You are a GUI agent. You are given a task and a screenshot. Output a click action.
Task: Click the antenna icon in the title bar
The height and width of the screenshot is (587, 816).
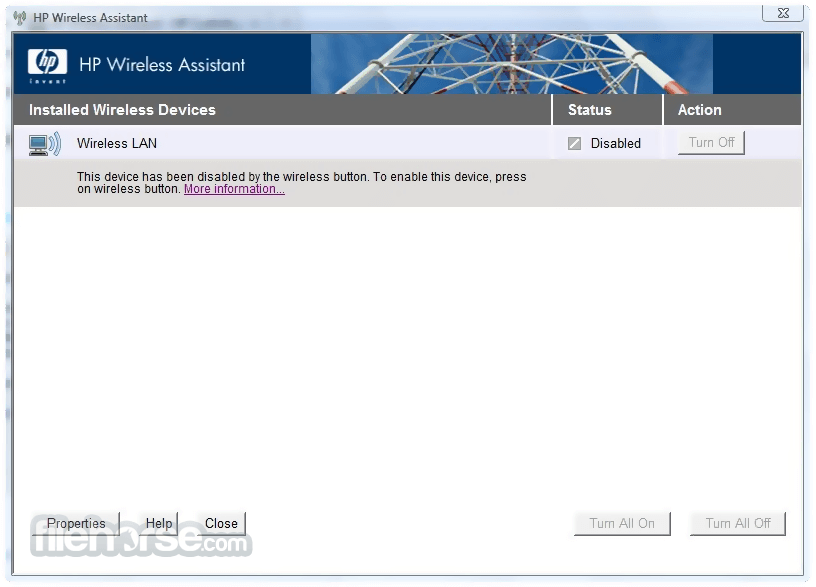tap(20, 18)
